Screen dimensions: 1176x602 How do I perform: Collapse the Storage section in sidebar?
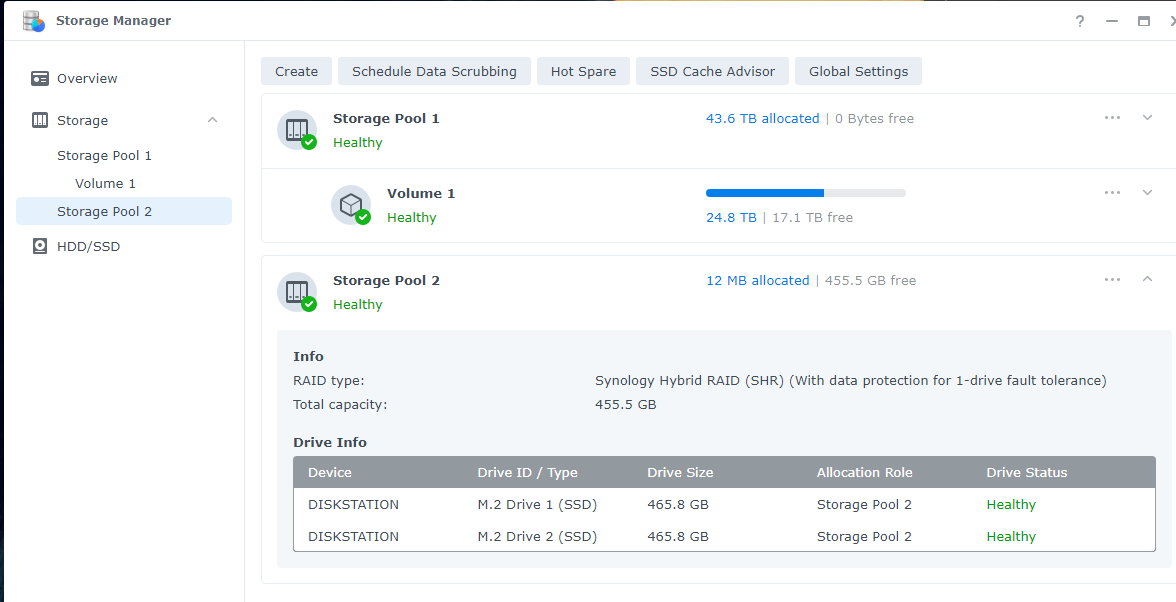point(213,120)
